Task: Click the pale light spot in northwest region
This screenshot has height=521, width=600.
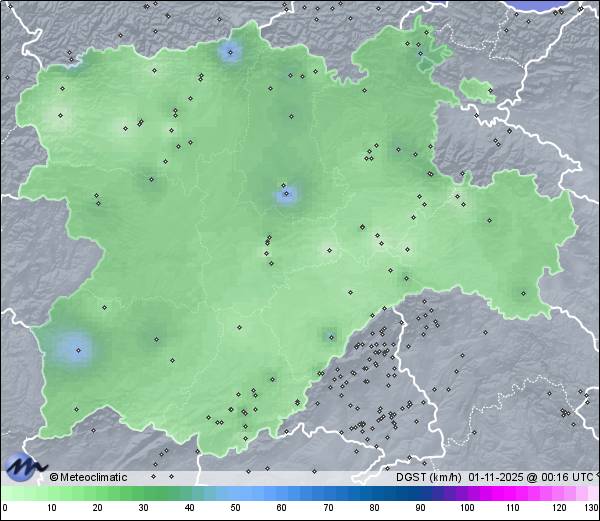Action: tap(60, 115)
